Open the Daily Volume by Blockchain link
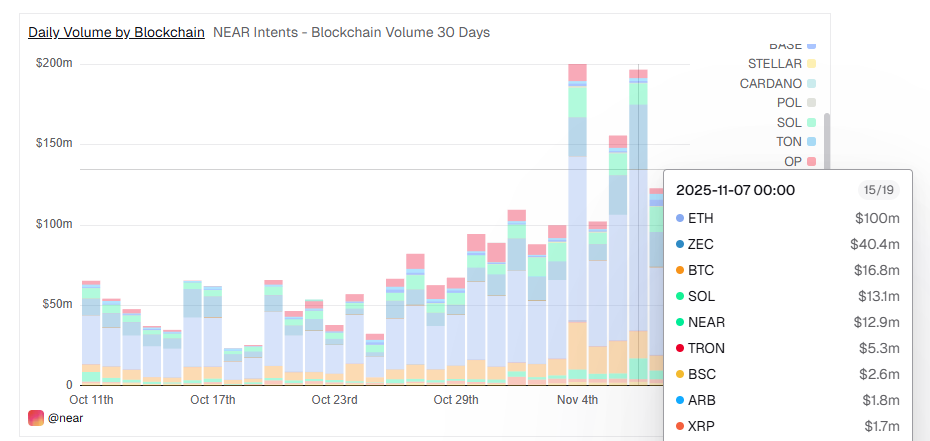 tap(116, 32)
